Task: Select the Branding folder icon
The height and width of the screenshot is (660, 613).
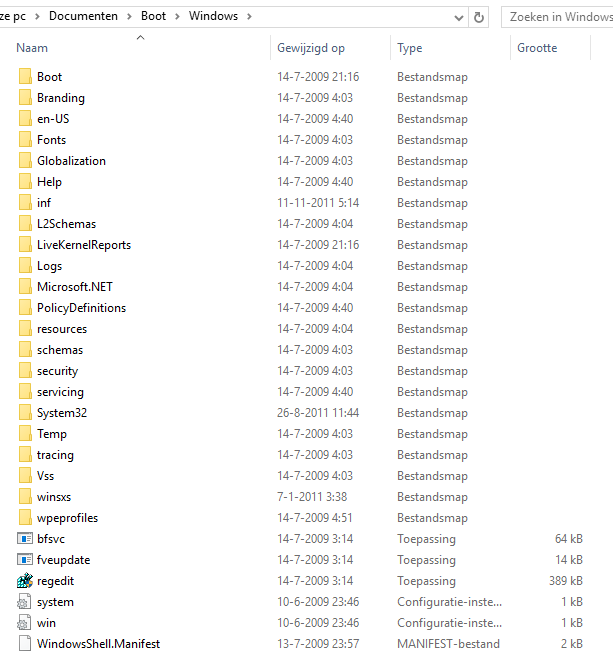Action: click(25, 98)
